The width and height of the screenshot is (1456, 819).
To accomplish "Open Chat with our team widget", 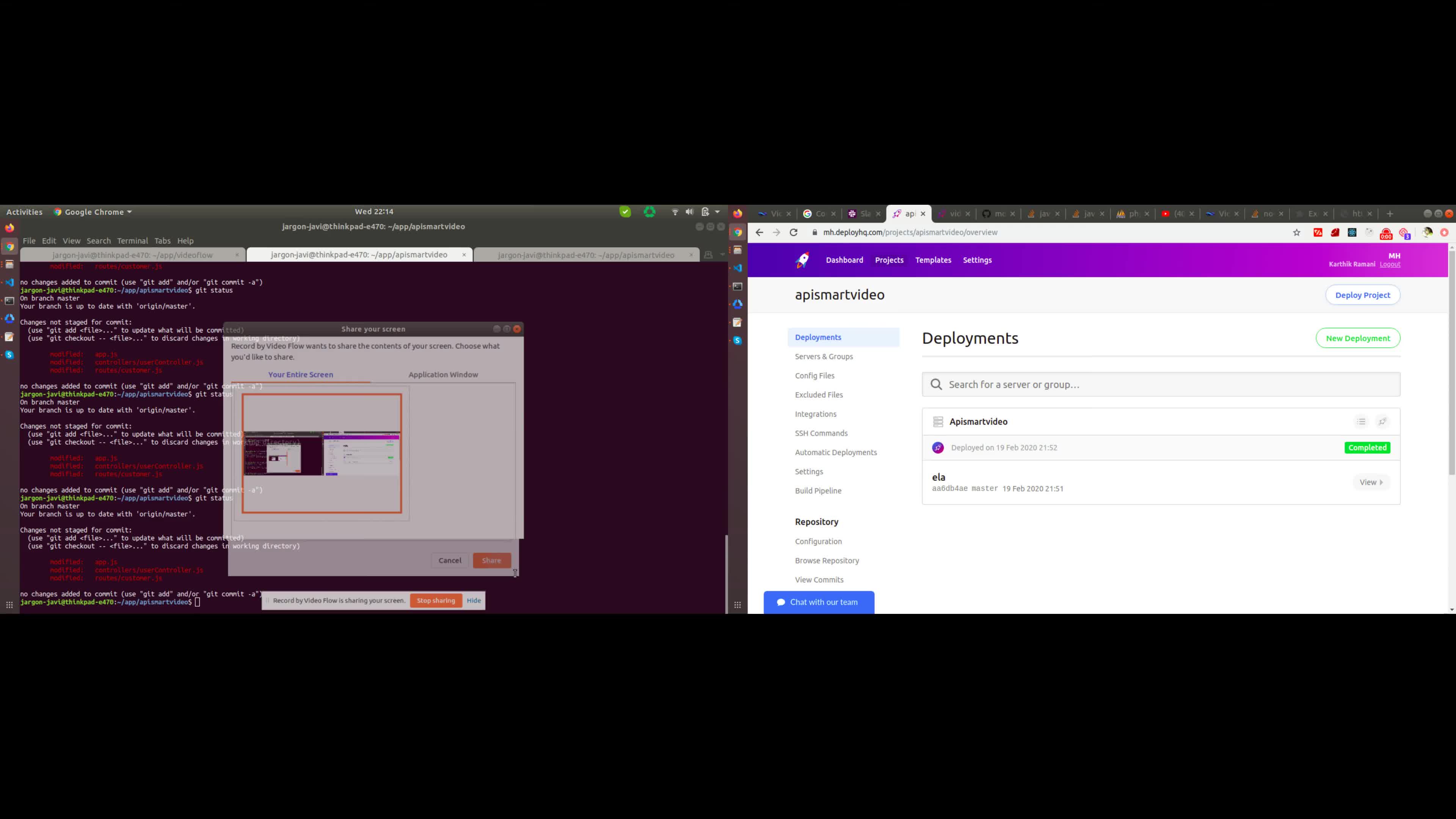I will click(x=819, y=602).
